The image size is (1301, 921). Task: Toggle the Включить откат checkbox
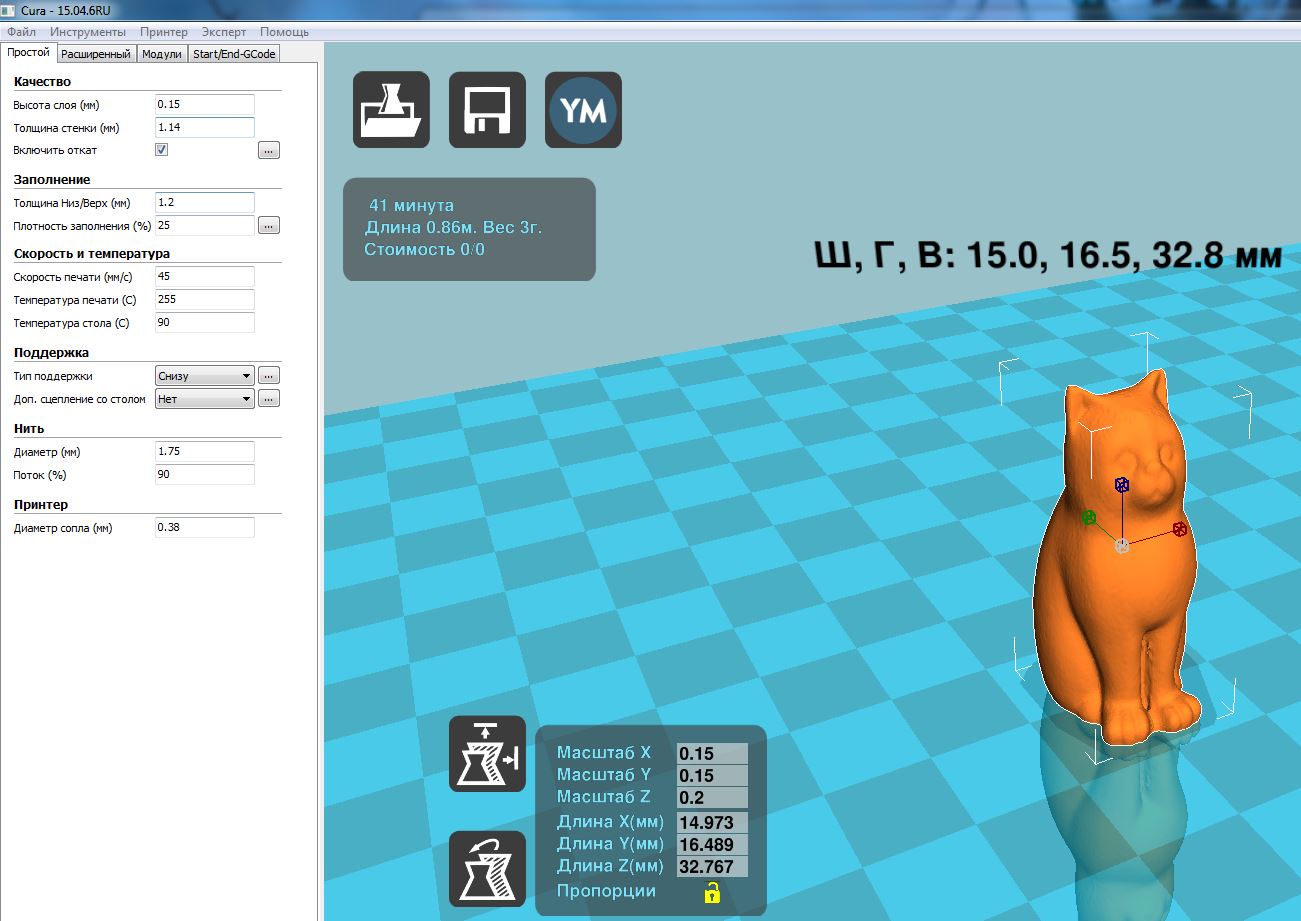162,150
